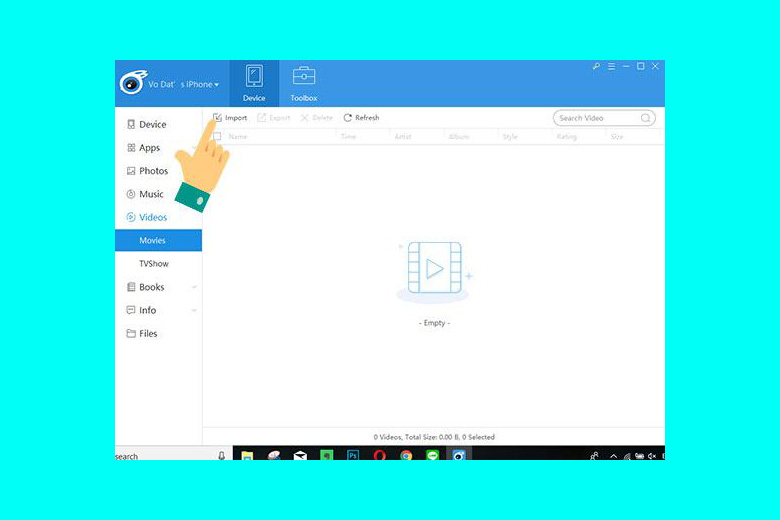Expand the Books section arrow
Image resolution: width=780 pixels, height=520 pixels.
[x=194, y=287]
